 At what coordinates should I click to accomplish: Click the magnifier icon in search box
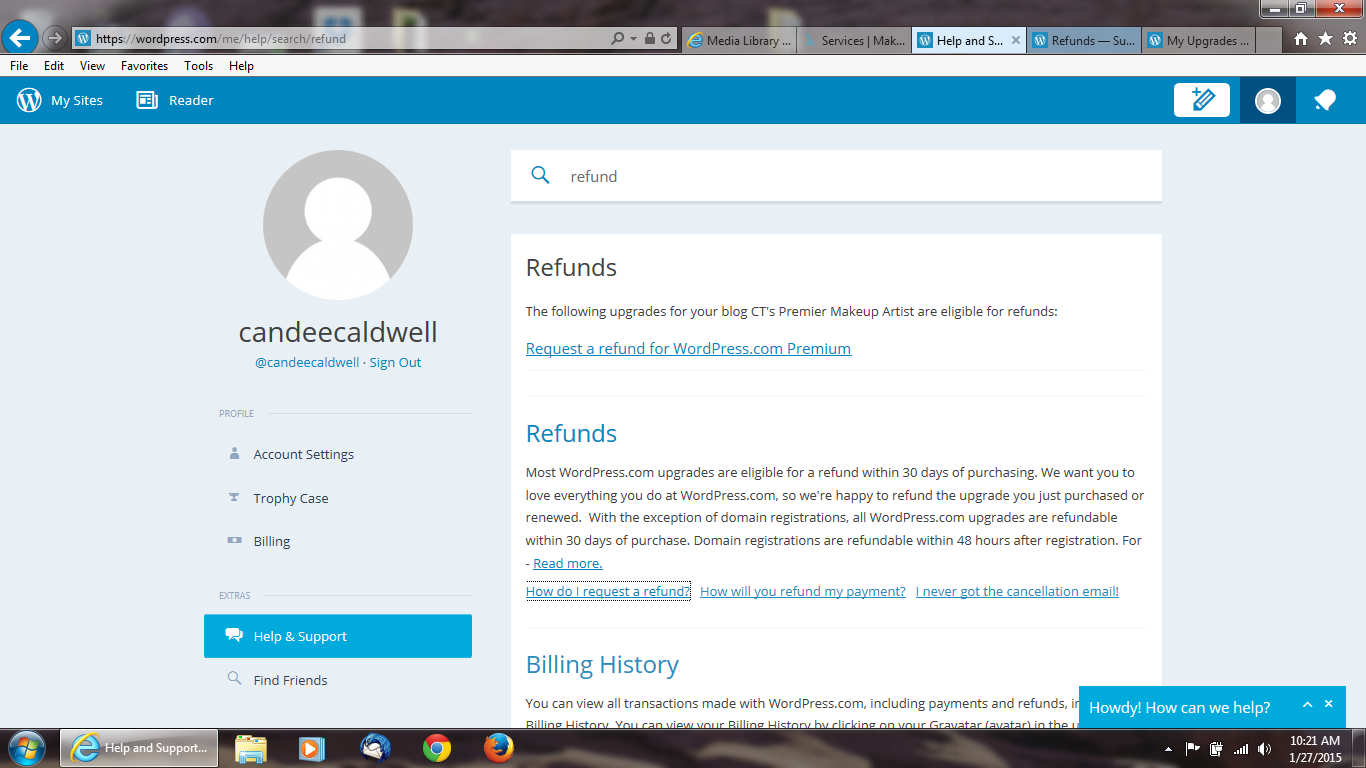coord(540,176)
